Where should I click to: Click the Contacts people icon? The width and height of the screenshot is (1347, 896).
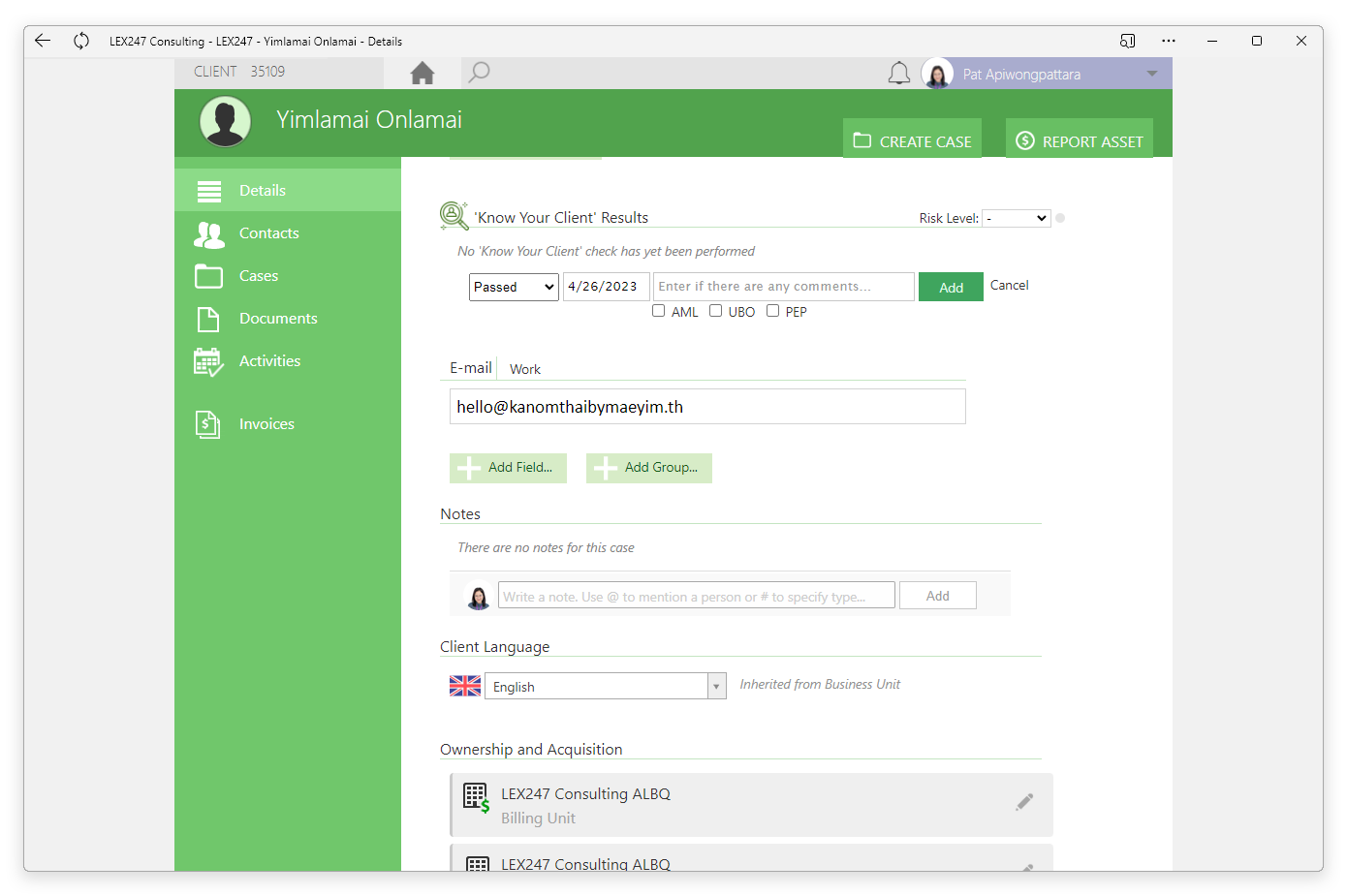[x=209, y=233]
